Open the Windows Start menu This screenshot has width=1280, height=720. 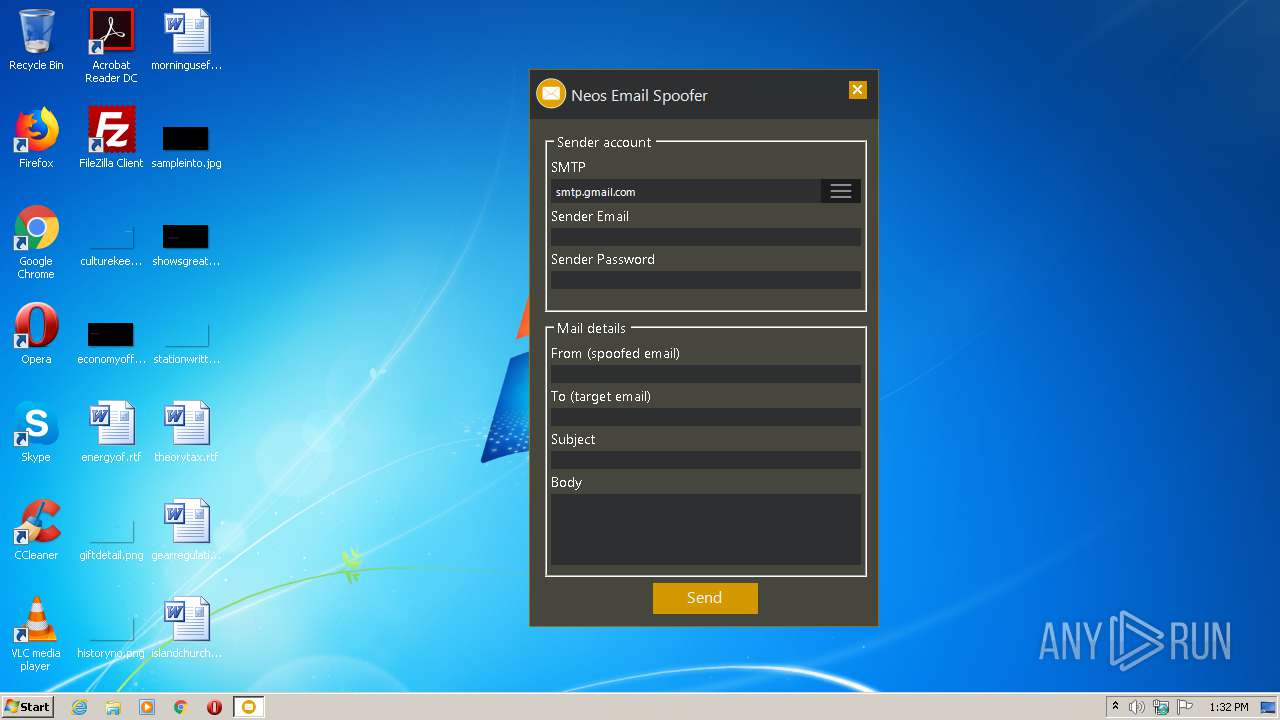[x=27, y=707]
